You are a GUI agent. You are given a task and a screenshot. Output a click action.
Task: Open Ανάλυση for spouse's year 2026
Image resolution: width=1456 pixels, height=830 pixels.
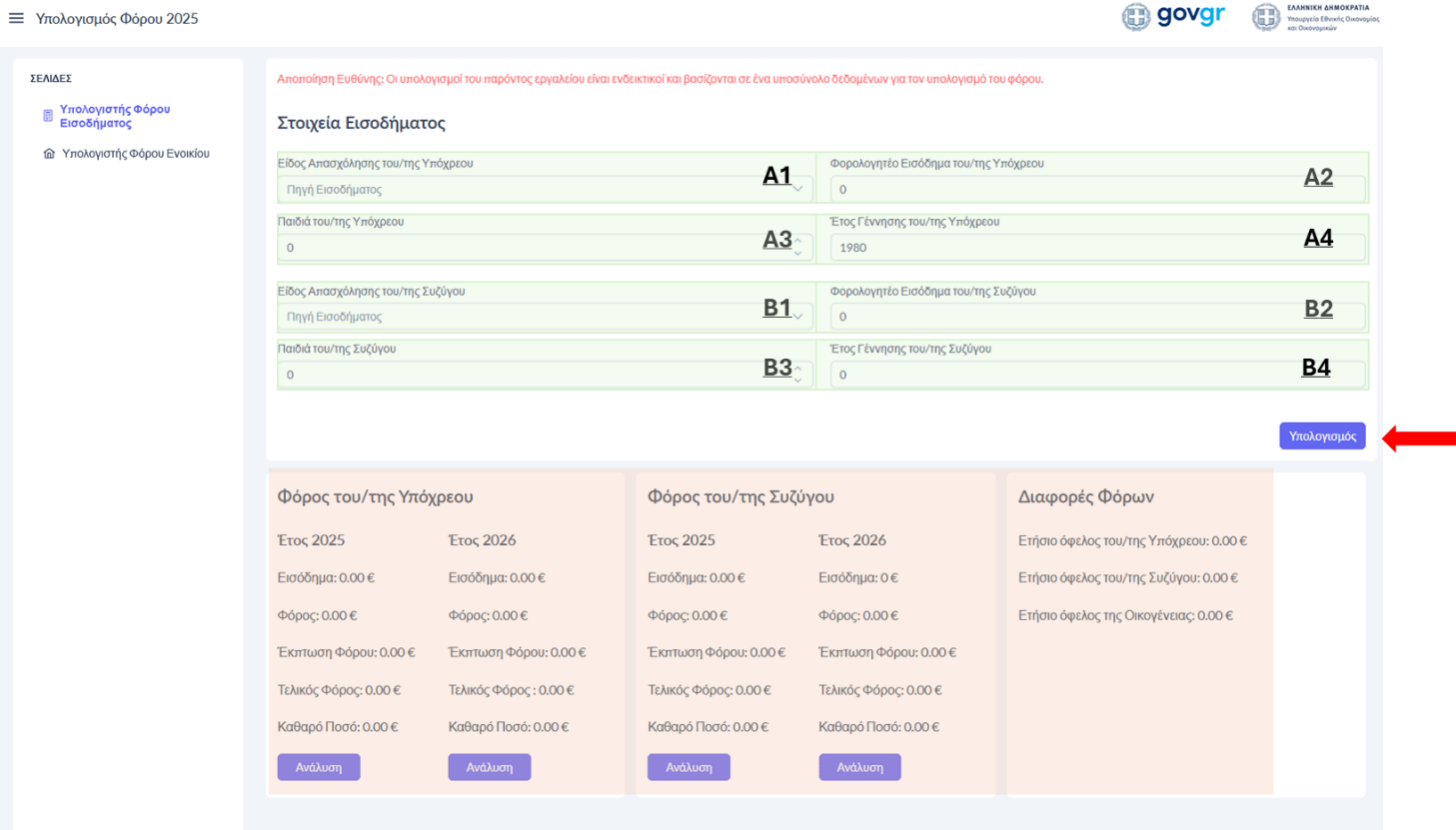click(859, 767)
